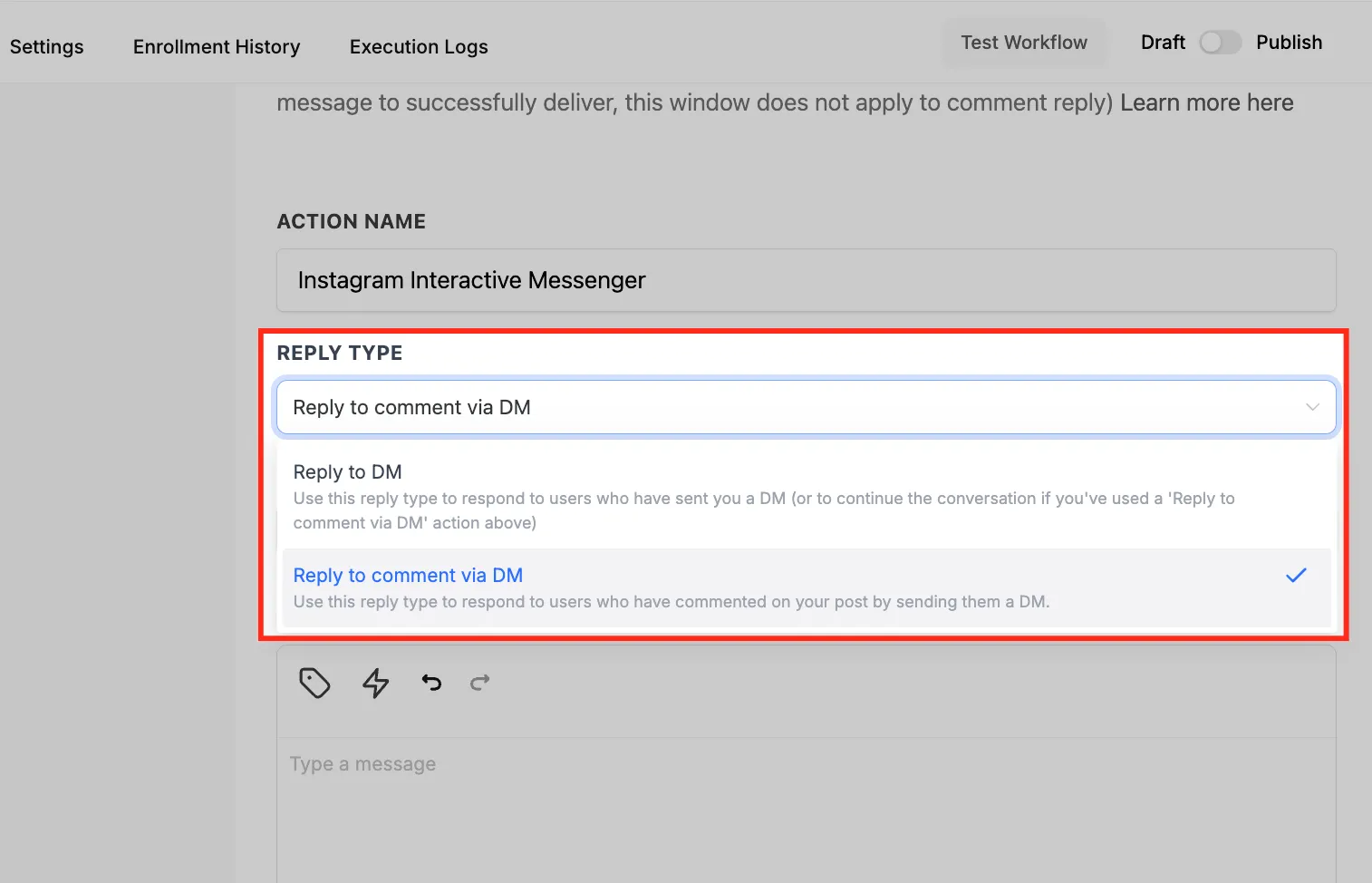
Task: Click the checkmark beside Reply to comment via DM
Action: pyautogui.click(x=1296, y=575)
